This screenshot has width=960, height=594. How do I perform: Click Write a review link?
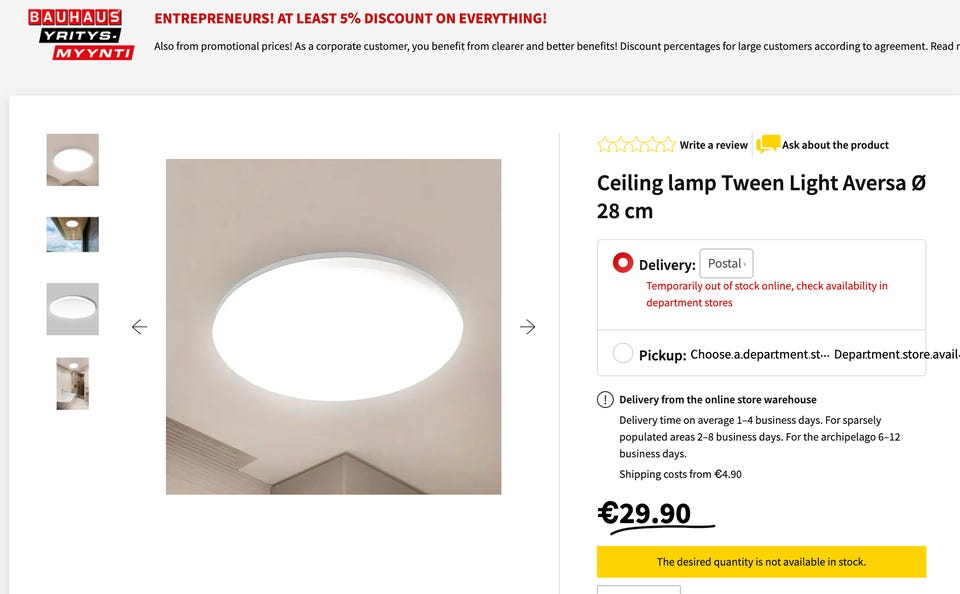714,145
